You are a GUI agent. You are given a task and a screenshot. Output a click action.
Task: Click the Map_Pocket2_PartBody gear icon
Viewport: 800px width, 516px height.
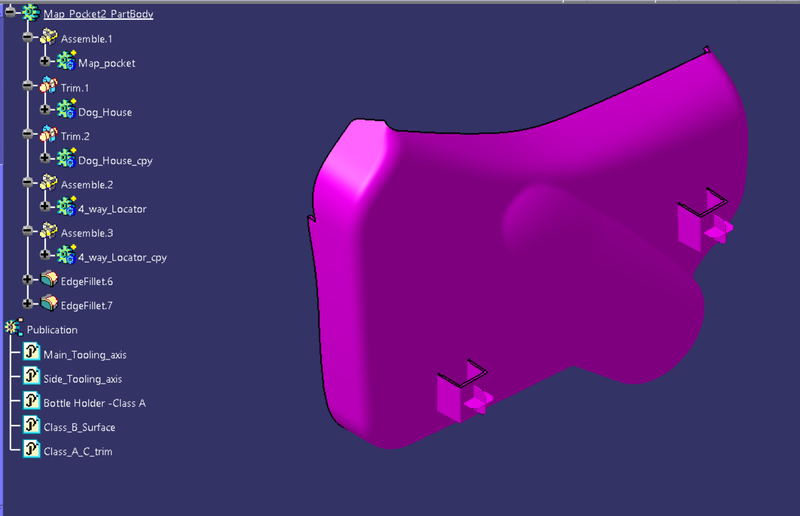[x=31, y=12]
